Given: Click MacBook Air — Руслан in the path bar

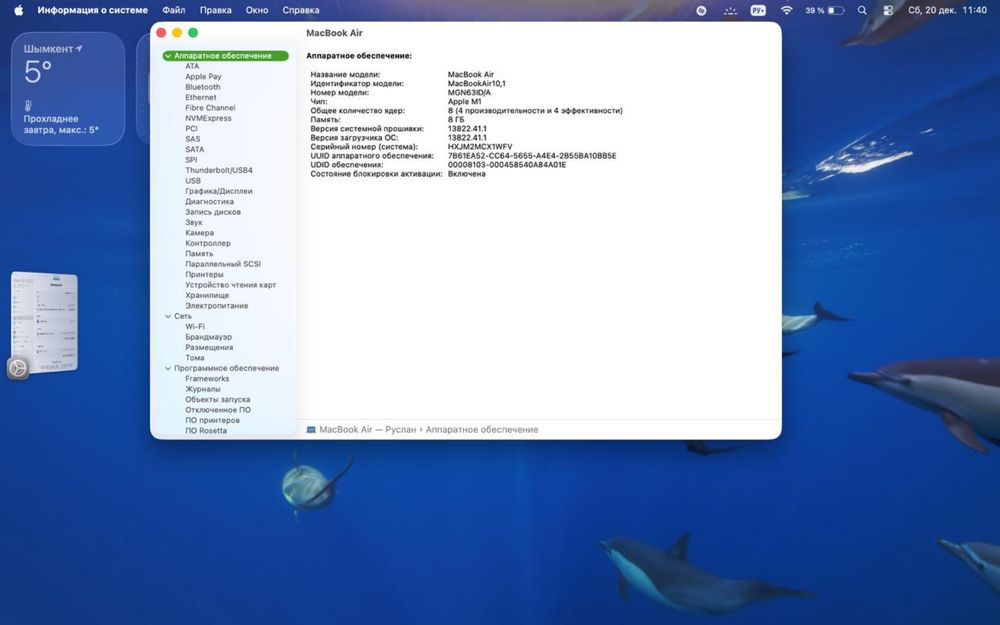Looking at the screenshot, I should pyautogui.click(x=367, y=430).
